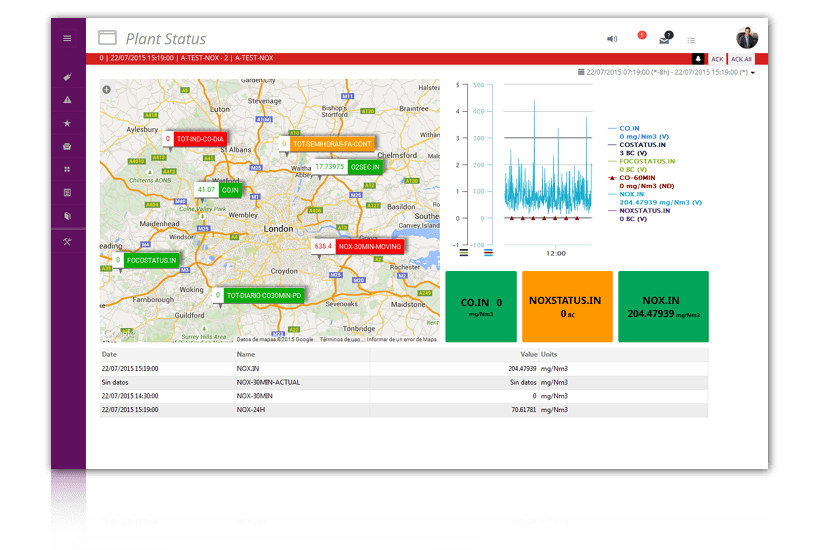Image resolution: width=825 pixels, height=550 pixels.
Task: Open the tag icon in the sidebar
Action: tap(67, 77)
